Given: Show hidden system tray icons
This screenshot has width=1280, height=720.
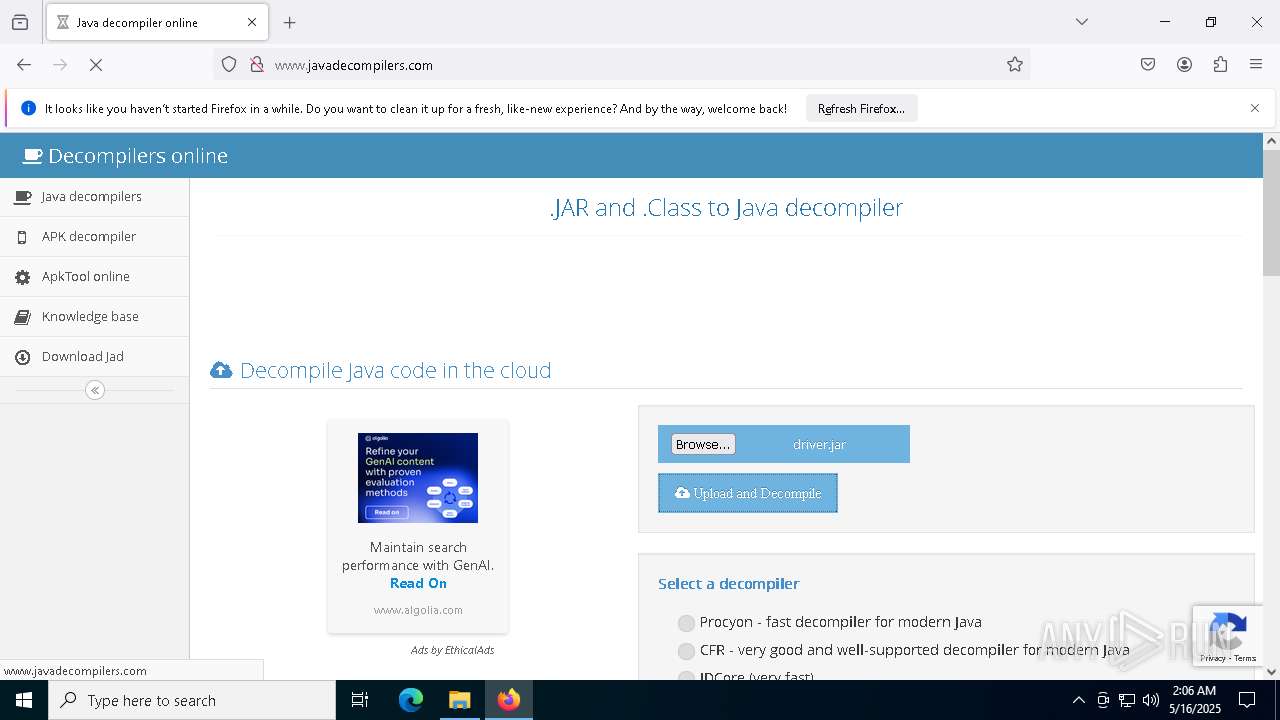Looking at the screenshot, I should (1078, 700).
